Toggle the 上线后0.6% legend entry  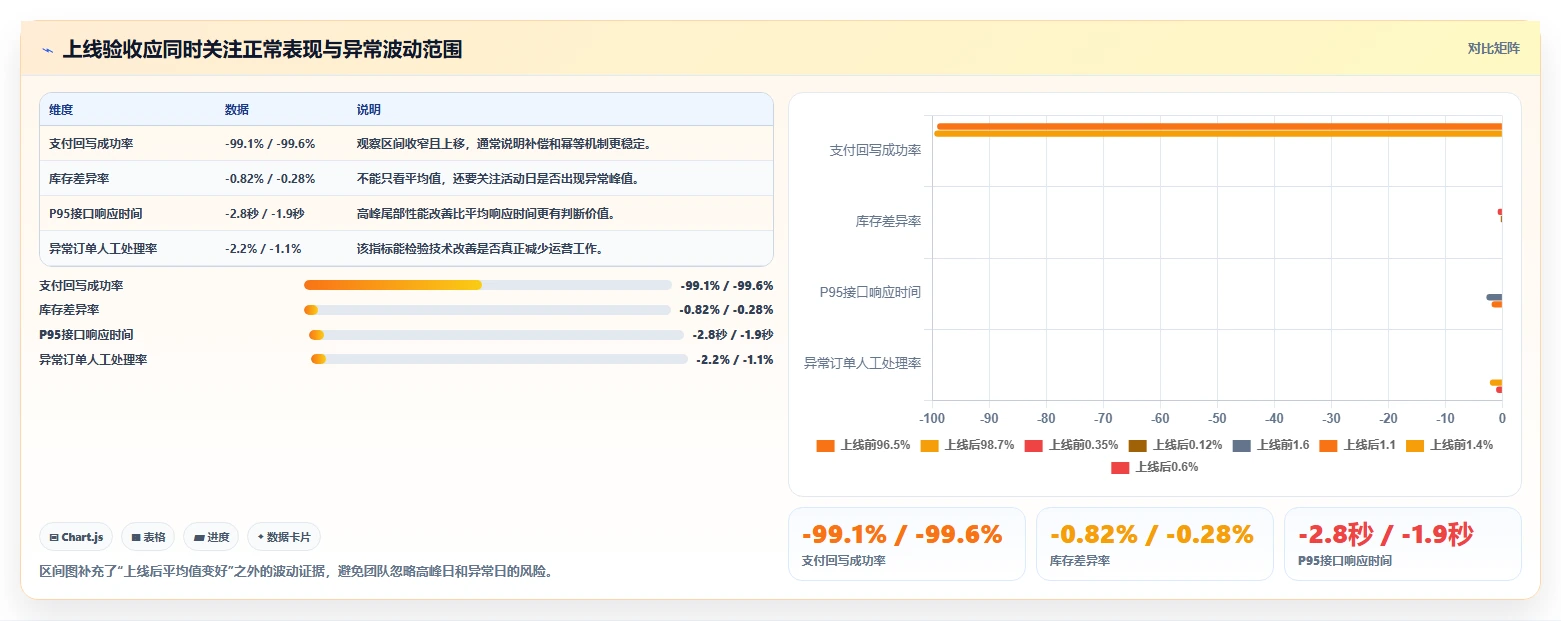click(1154, 467)
